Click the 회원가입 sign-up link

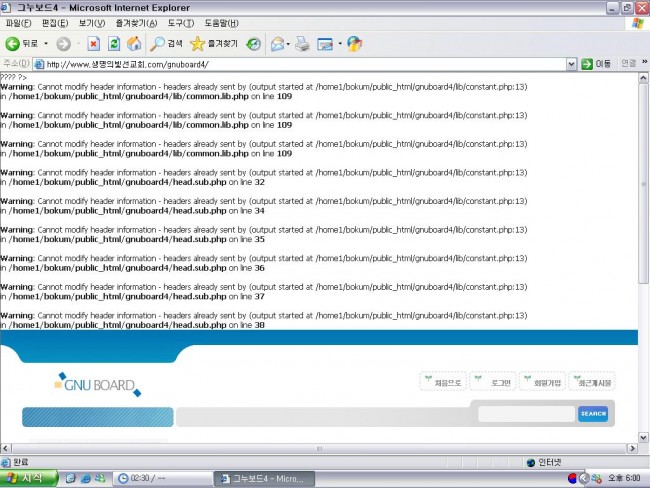click(541, 382)
